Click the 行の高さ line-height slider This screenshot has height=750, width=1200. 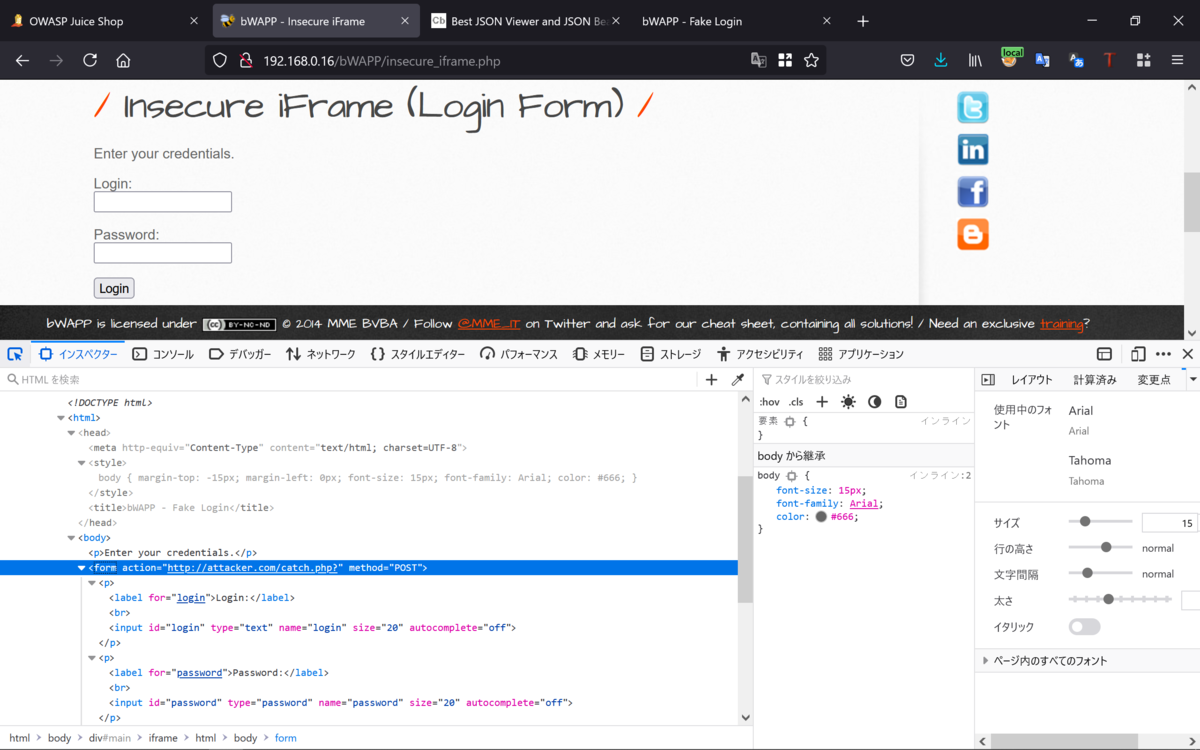[x=1100, y=548]
